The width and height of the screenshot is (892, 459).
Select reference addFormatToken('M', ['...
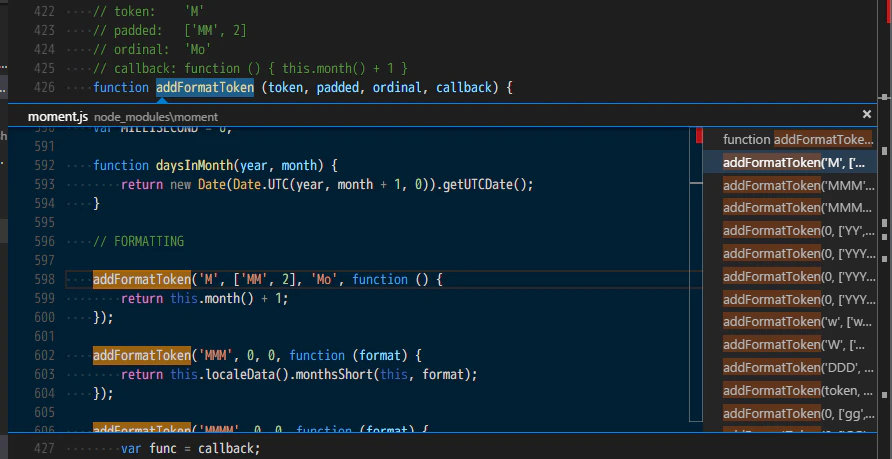pyautogui.click(x=790, y=163)
